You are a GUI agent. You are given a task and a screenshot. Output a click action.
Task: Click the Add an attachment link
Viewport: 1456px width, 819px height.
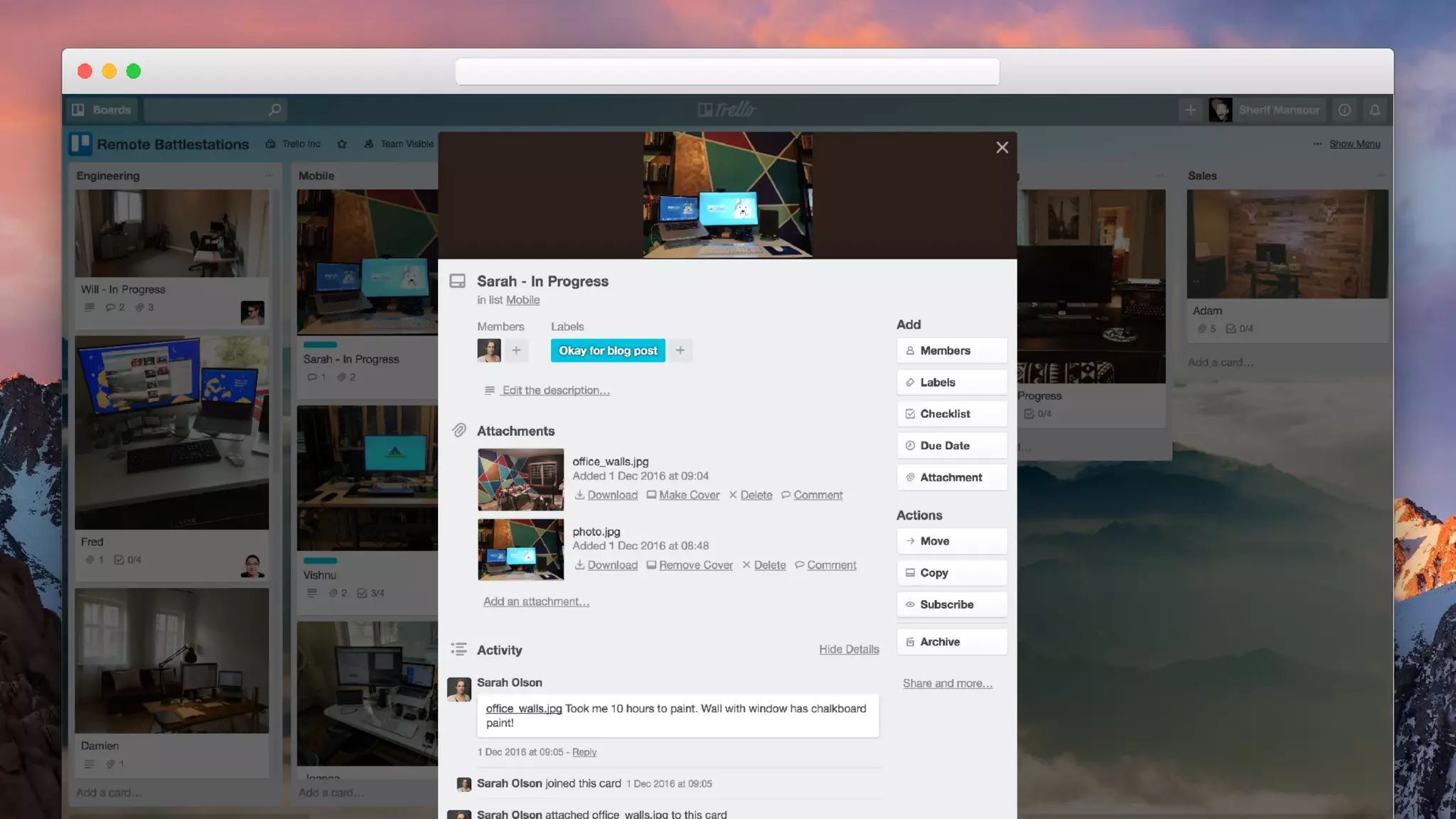click(x=536, y=601)
